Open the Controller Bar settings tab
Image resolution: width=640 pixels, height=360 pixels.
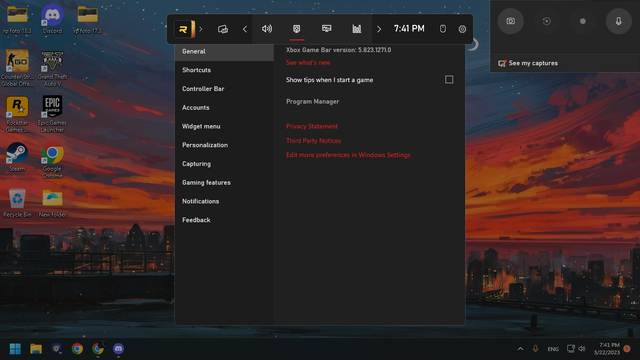(224, 89)
